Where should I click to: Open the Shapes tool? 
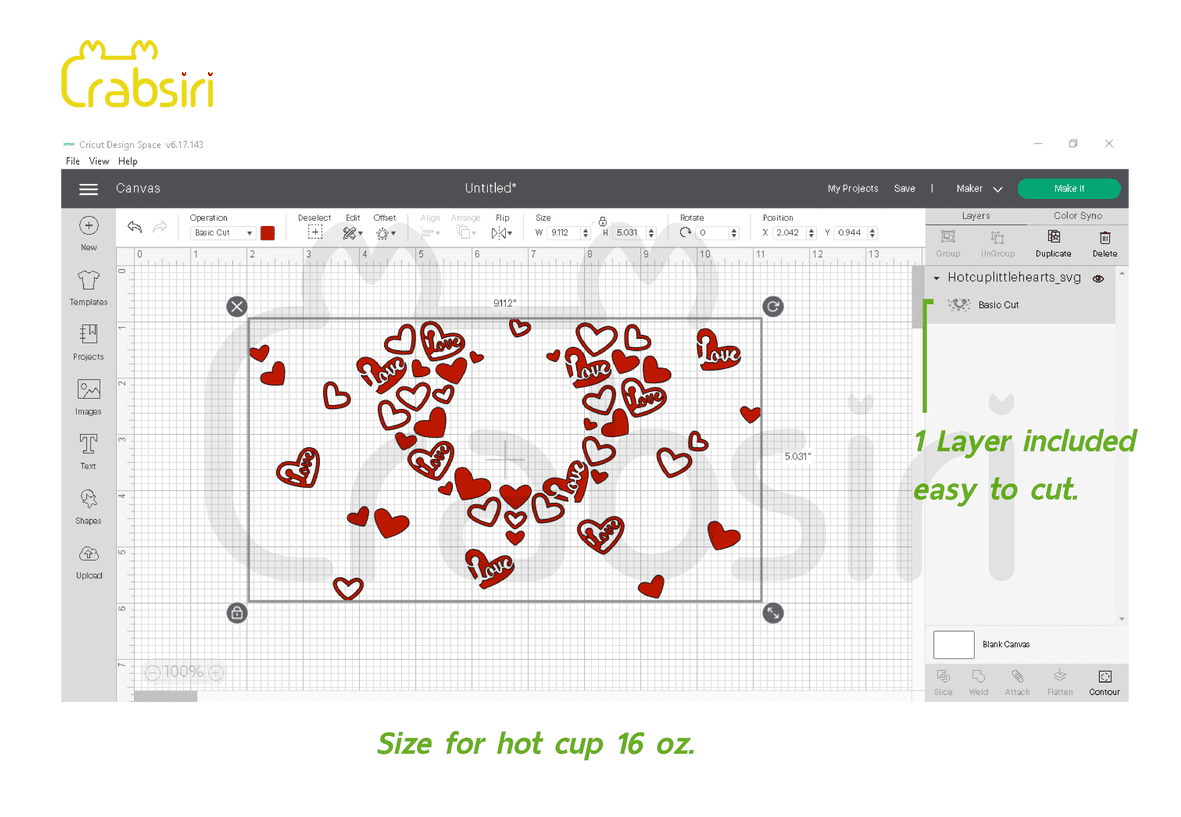[88, 504]
